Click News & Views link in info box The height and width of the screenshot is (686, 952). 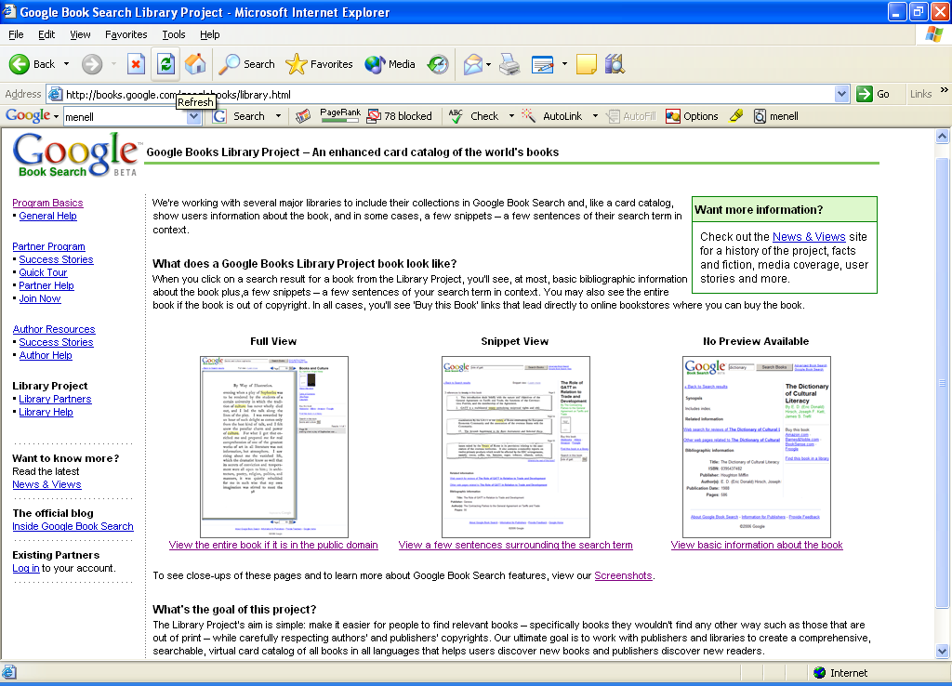click(809, 237)
